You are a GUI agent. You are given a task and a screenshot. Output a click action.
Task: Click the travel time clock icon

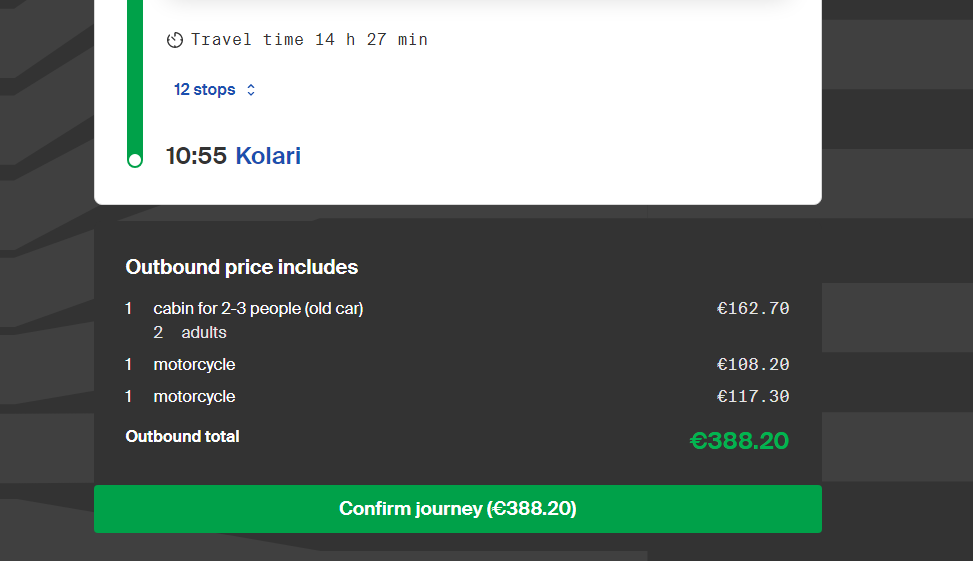175,40
